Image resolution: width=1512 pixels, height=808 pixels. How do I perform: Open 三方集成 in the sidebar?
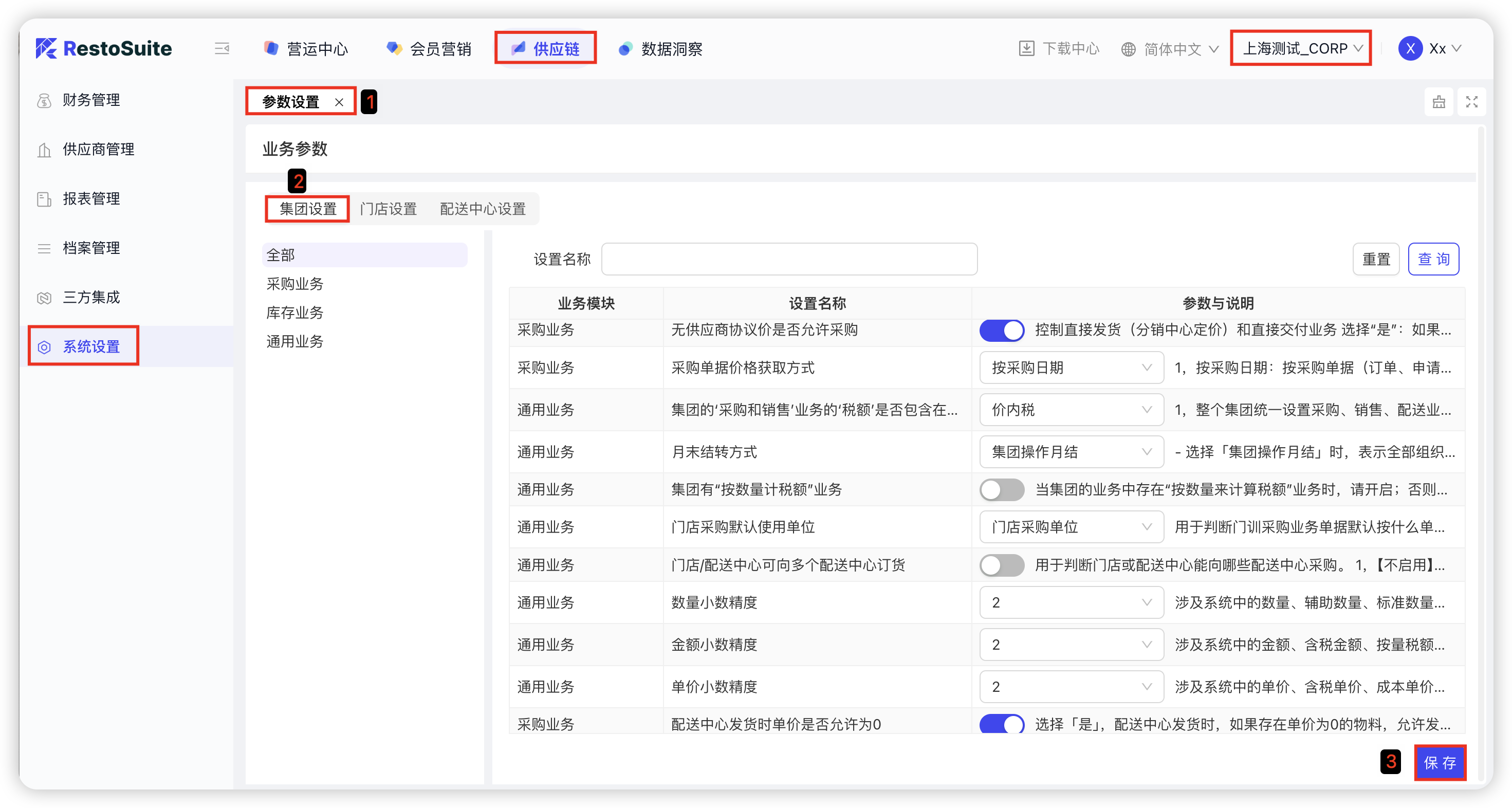91,298
